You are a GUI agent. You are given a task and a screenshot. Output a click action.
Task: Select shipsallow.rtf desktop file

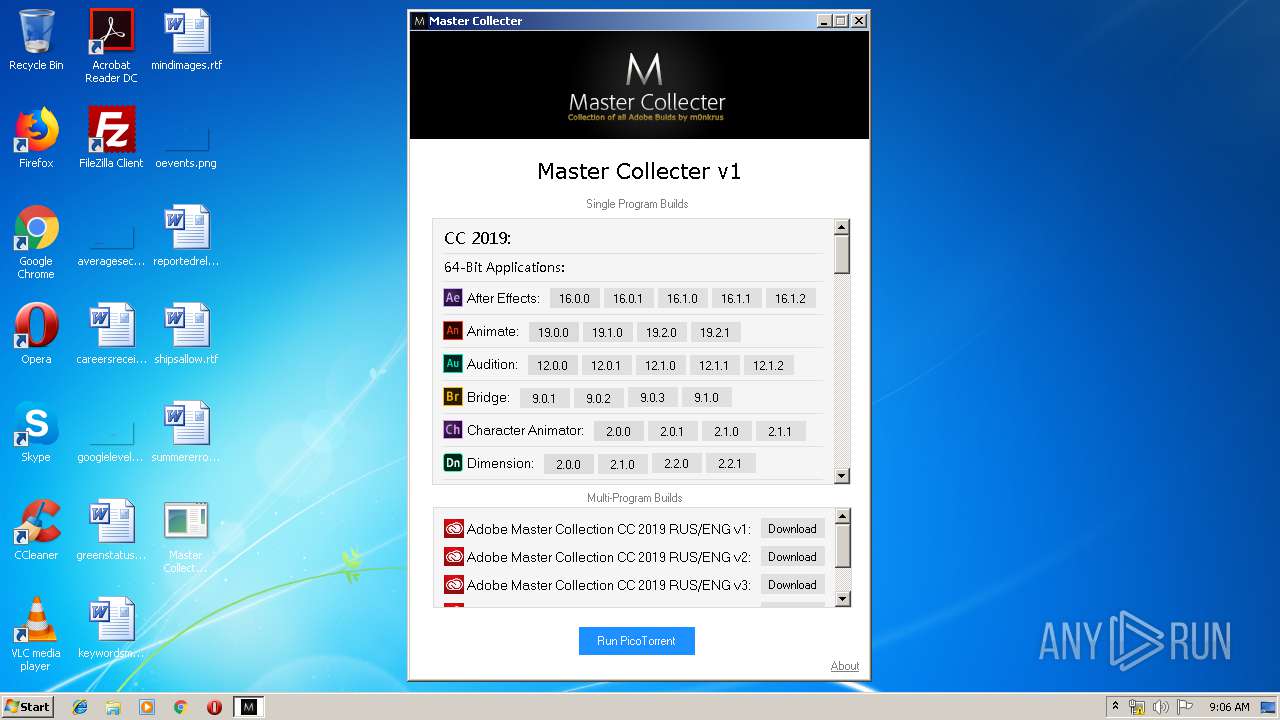(186, 334)
